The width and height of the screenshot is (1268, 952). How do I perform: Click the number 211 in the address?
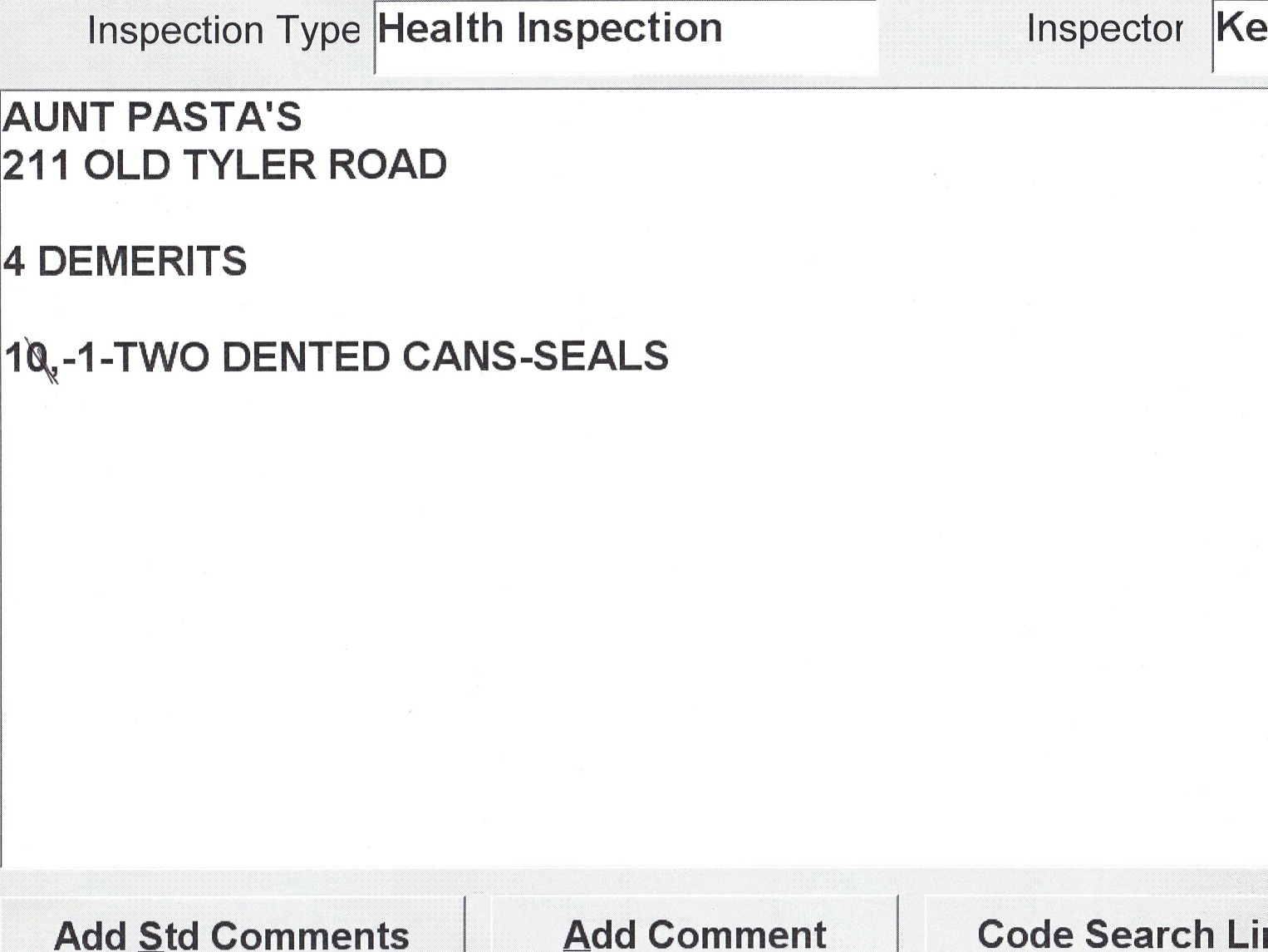[x=36, y=165]
